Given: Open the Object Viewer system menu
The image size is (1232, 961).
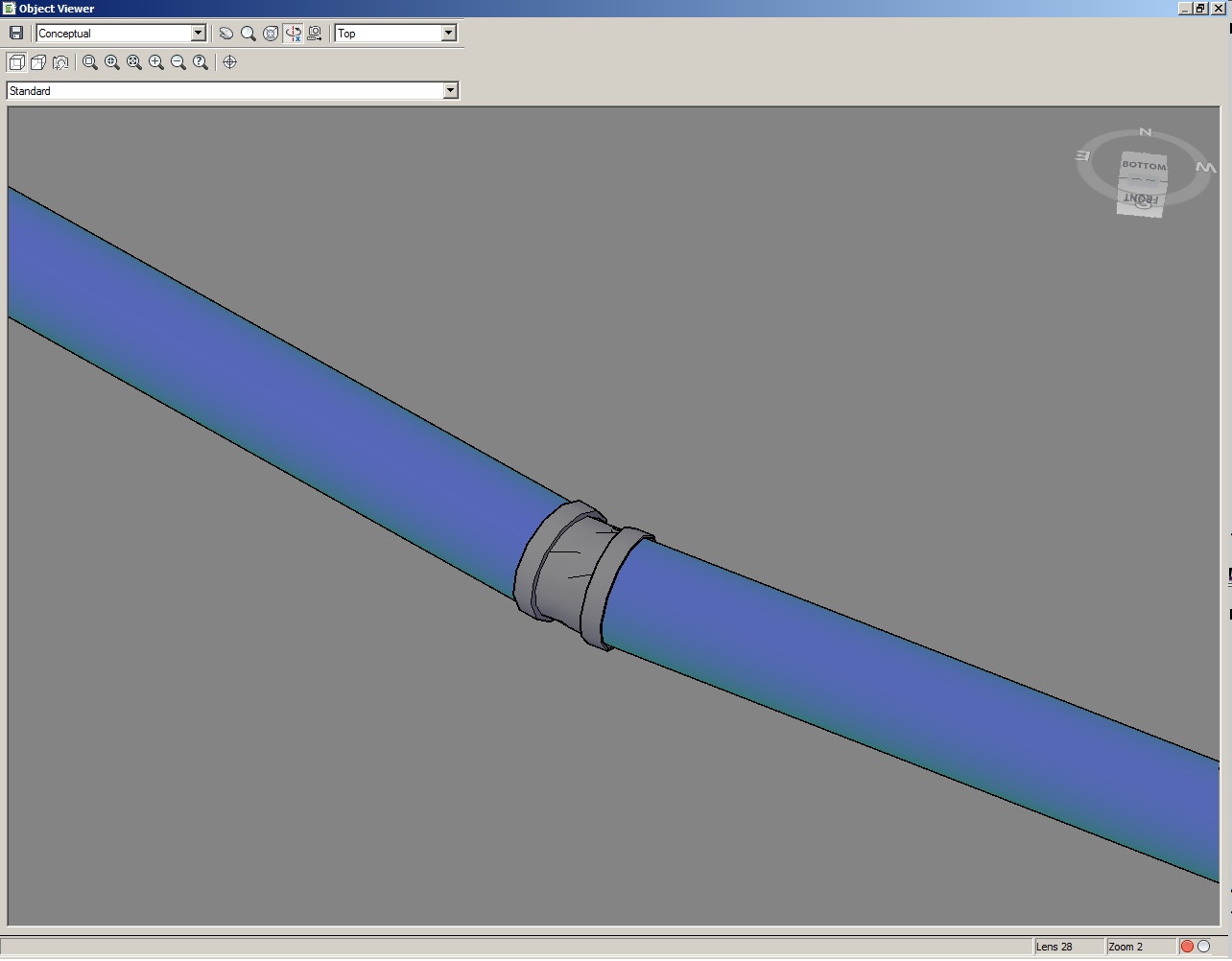Looking at the screenshot, I should 8,8.
